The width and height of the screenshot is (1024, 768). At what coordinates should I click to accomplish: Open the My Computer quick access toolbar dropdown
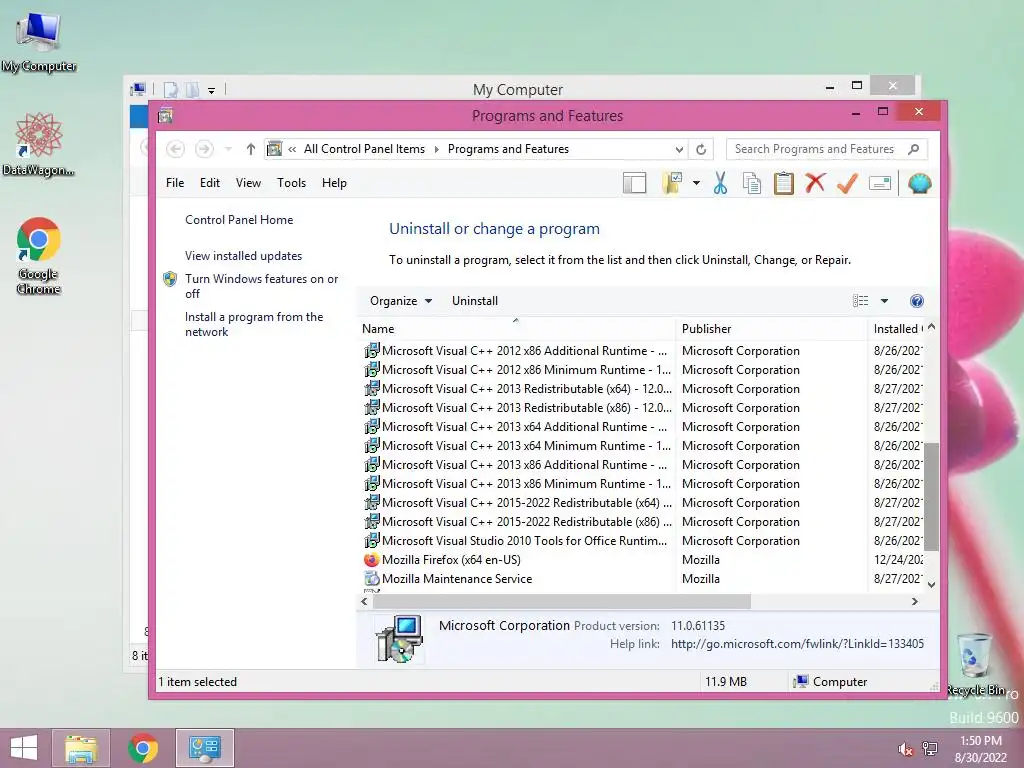[212, 90]
